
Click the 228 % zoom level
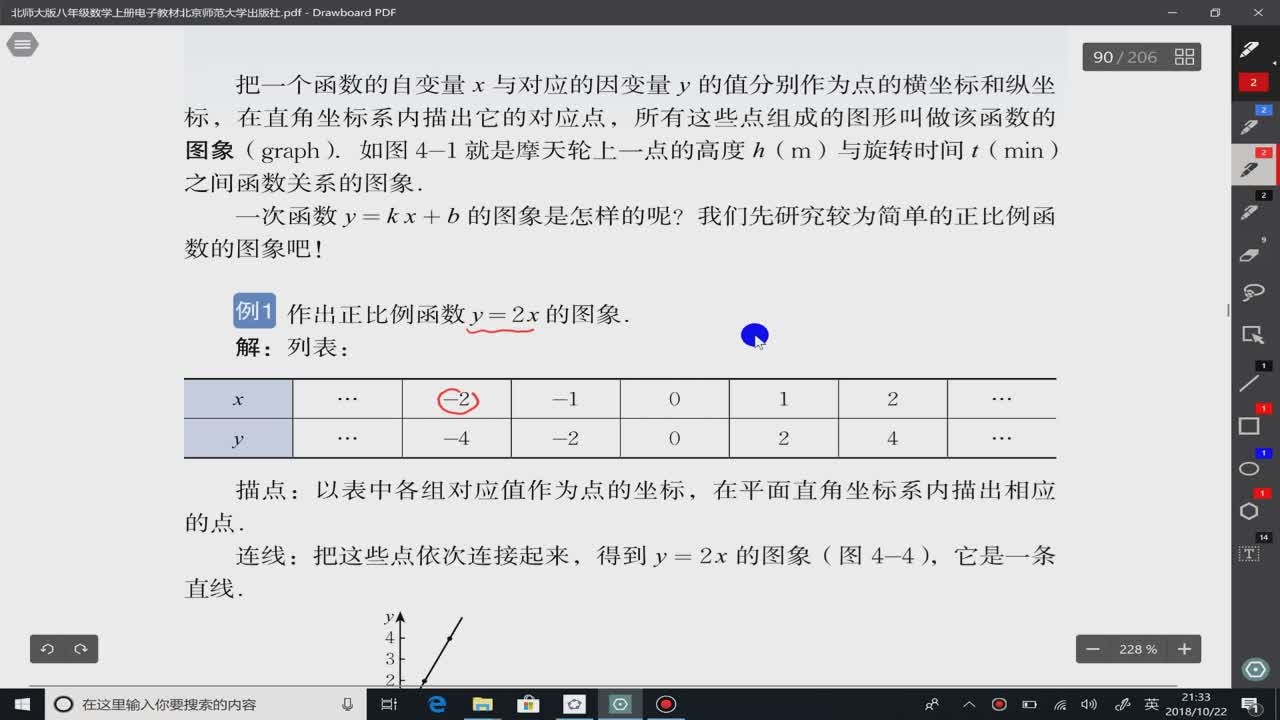(x=1138, y=649)
